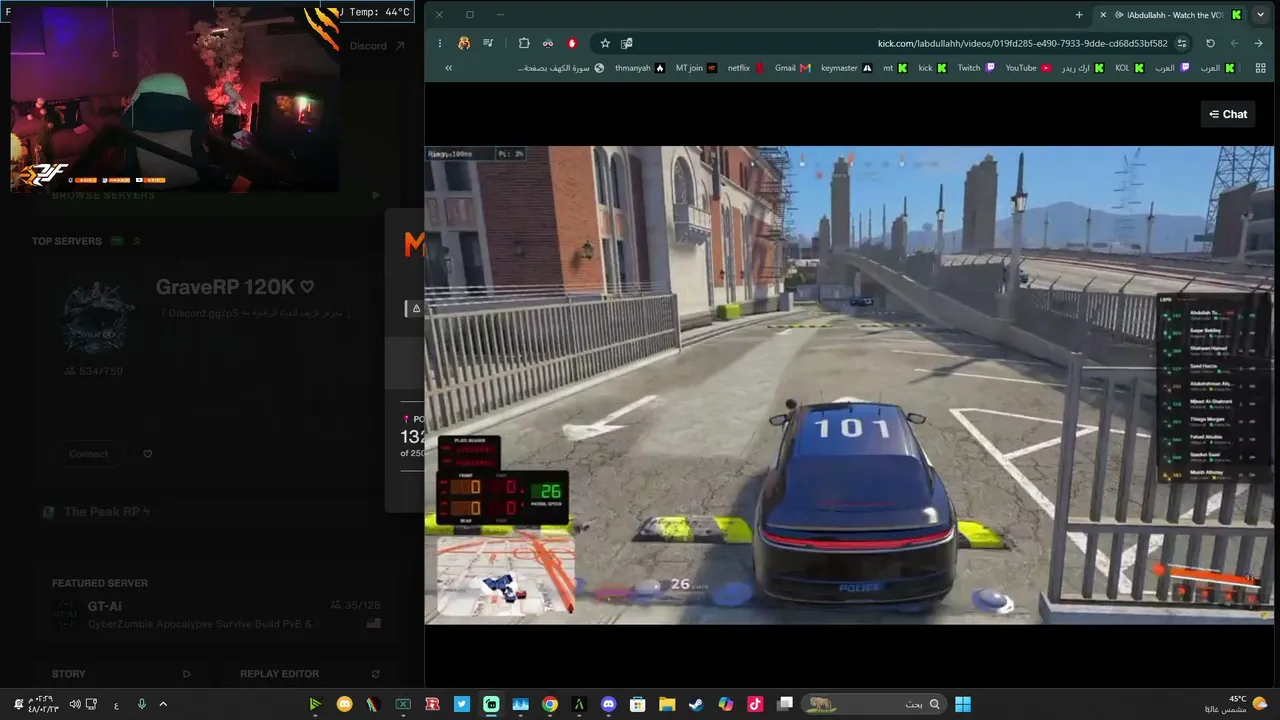Viewport: 1280px width, 720px height.
Task: Bookmark this page with the star icon
Action: click(605, 43)
